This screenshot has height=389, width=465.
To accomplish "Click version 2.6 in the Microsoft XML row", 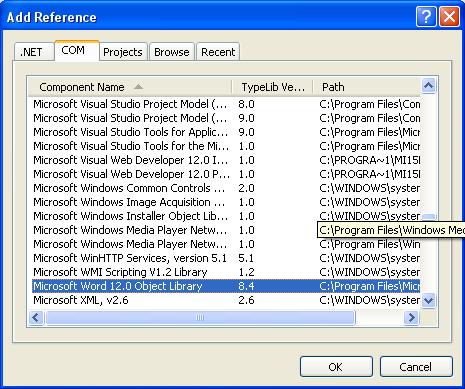I will click(x=246, y=300).
